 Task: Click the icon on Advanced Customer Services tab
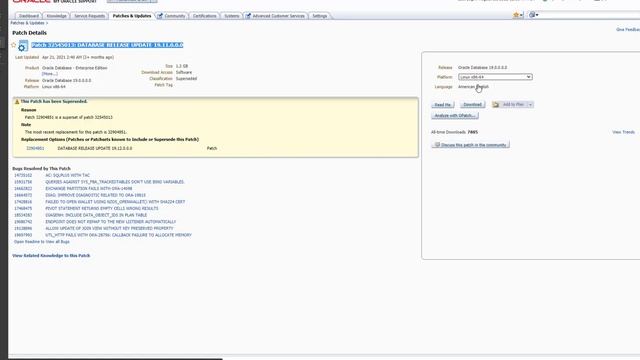point(248,16)
